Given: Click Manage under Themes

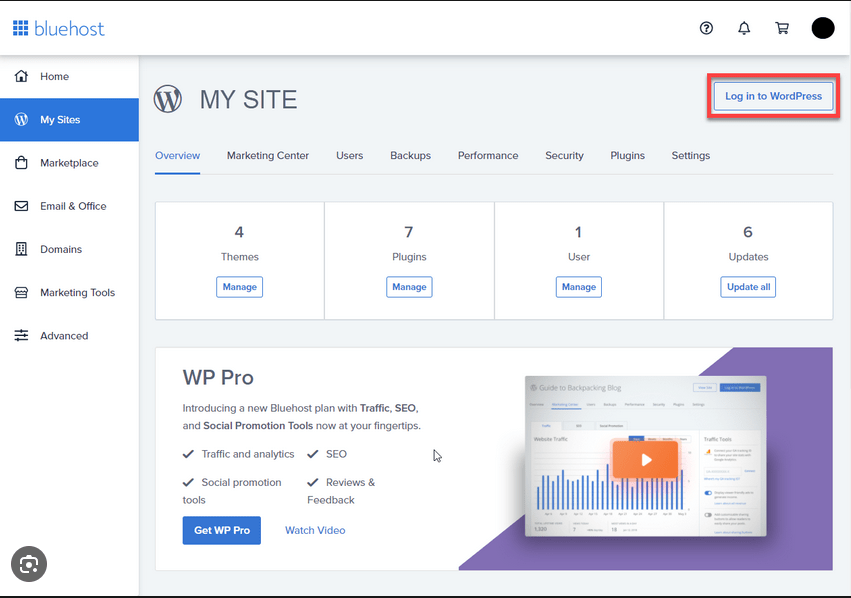Looking at the screenshot, I should click(239, 287).
